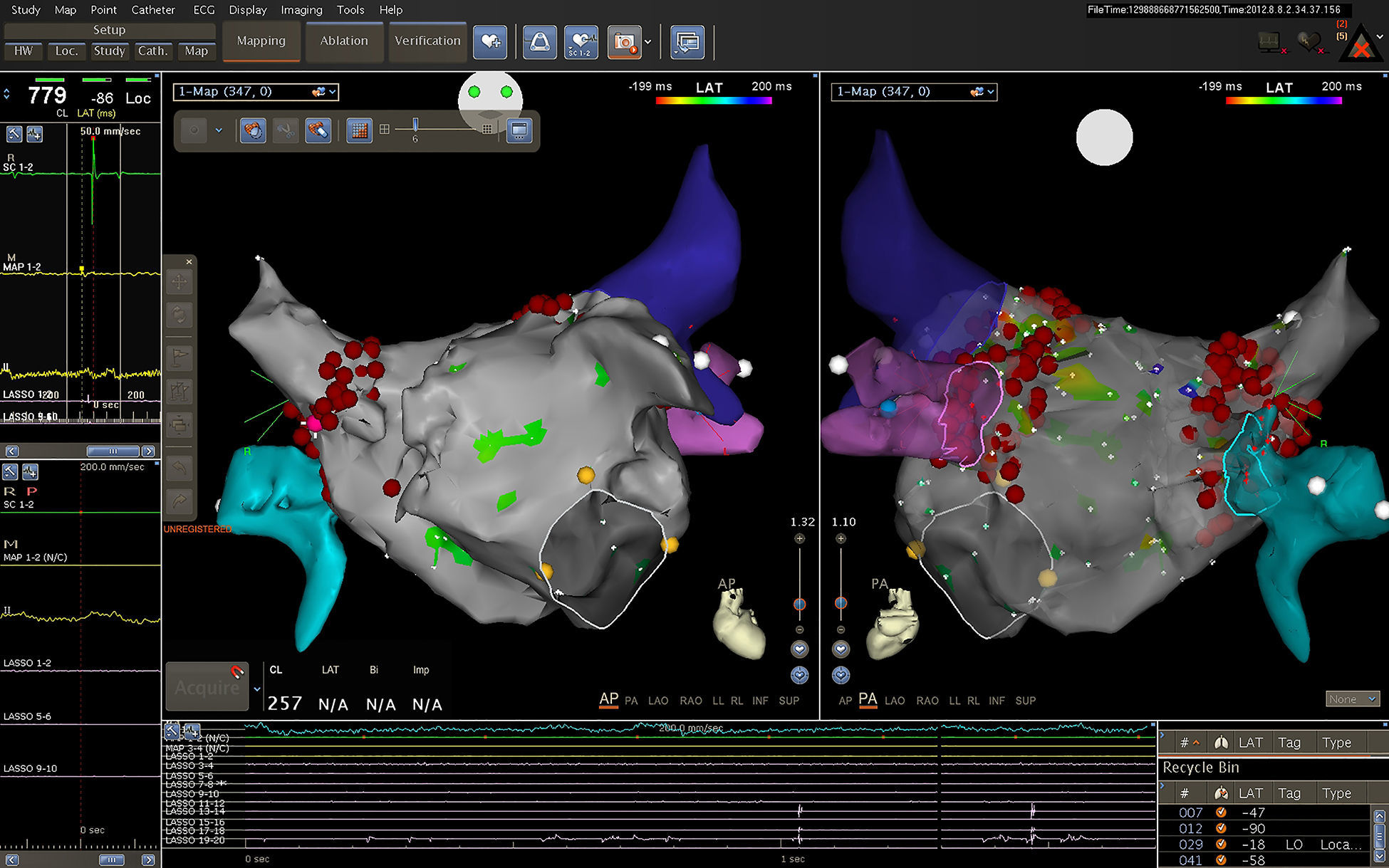Click the heart selection tool icon
This screenshot has height=868, width=1389.
point(253,130)
